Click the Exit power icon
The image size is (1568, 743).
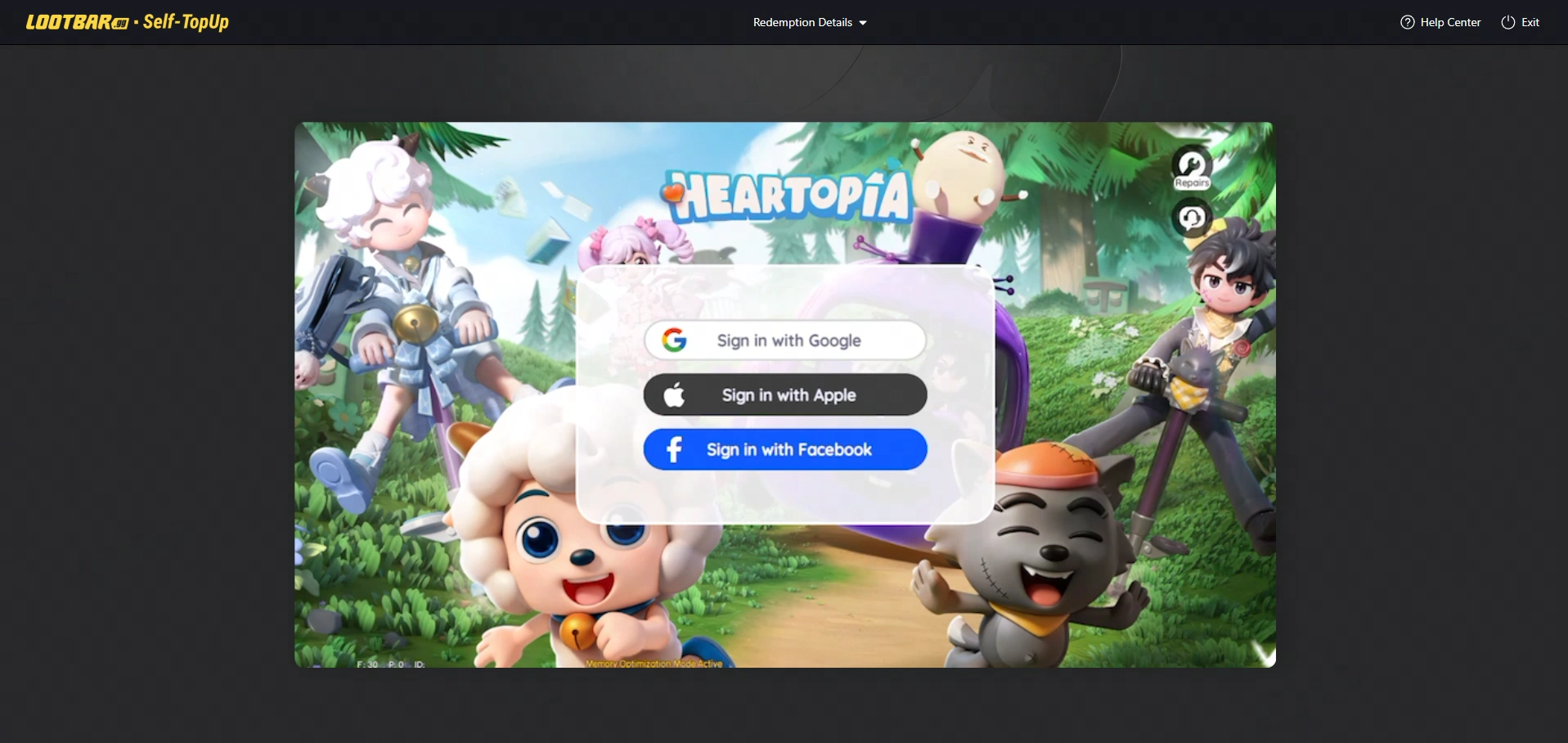coord(1507,22)
